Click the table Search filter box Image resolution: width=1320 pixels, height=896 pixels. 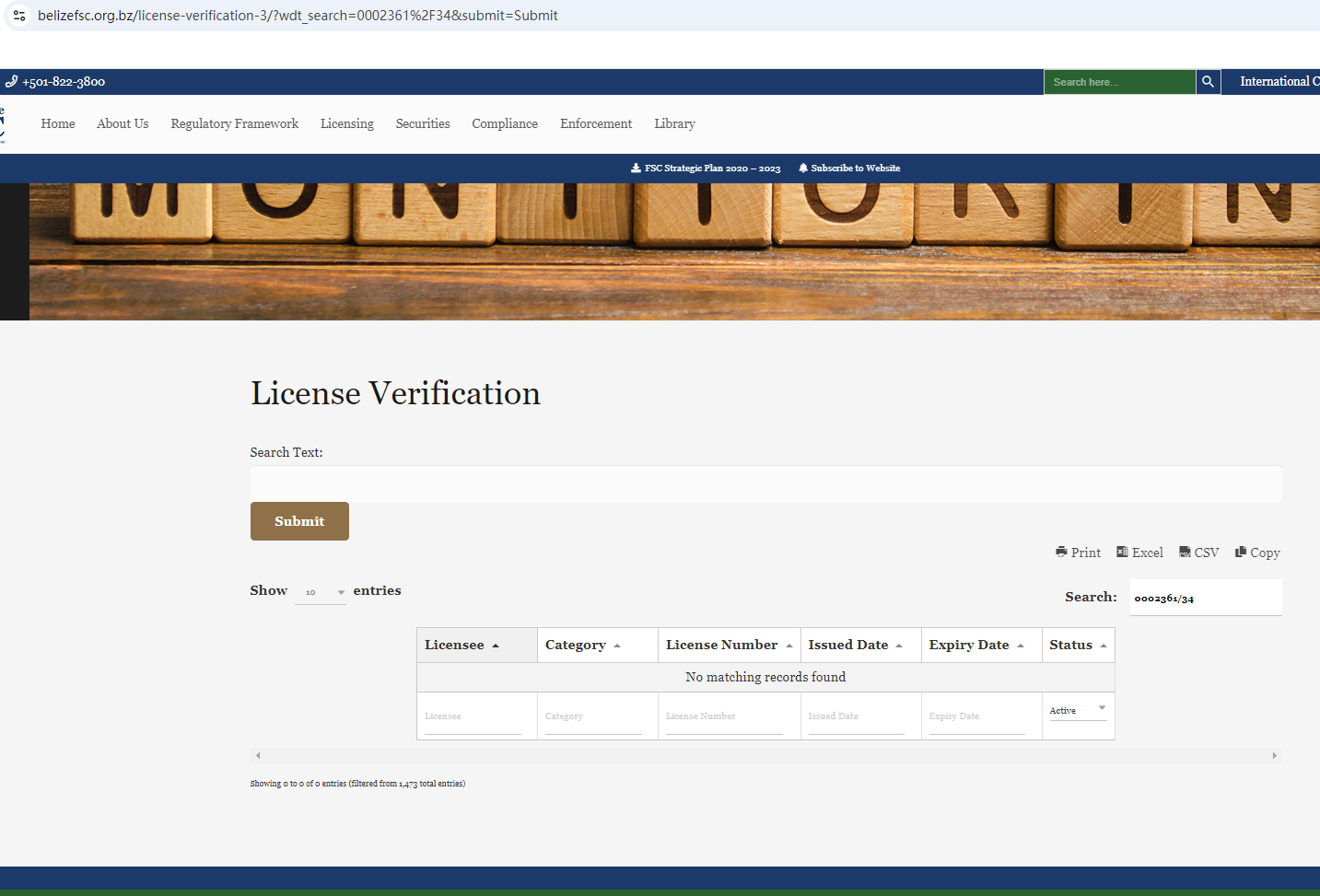pyautogui.click(x=1205, y=598)
